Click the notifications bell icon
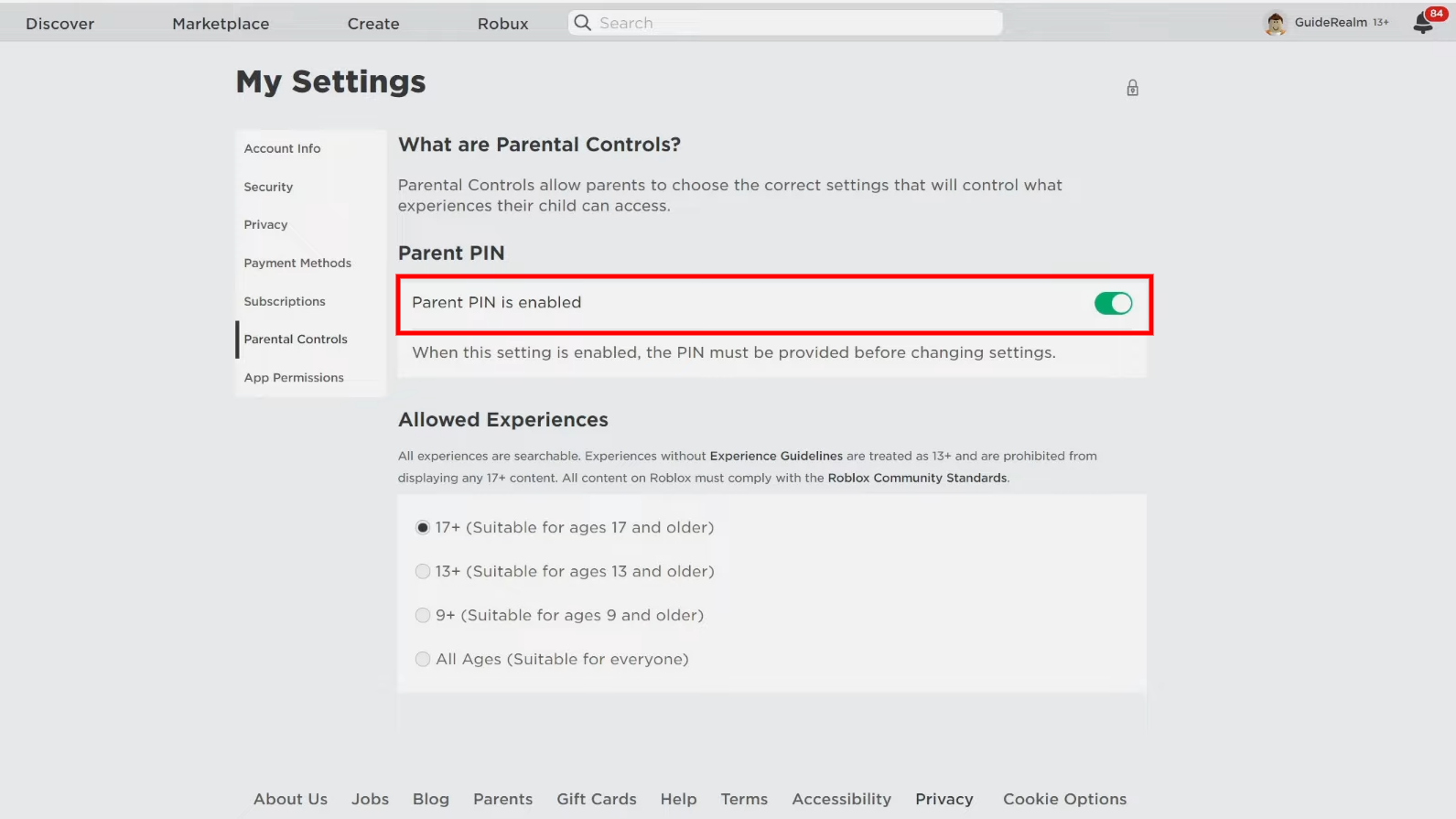This screenshot has width=1456, height=819. tap(1423, 24)
